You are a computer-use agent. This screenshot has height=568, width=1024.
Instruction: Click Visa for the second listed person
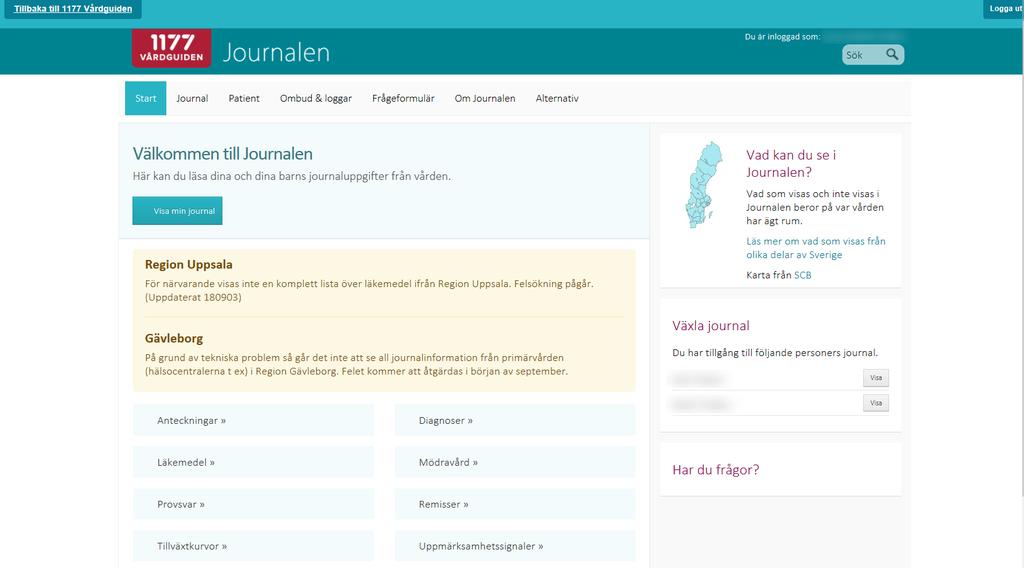[x=876, y=403]
